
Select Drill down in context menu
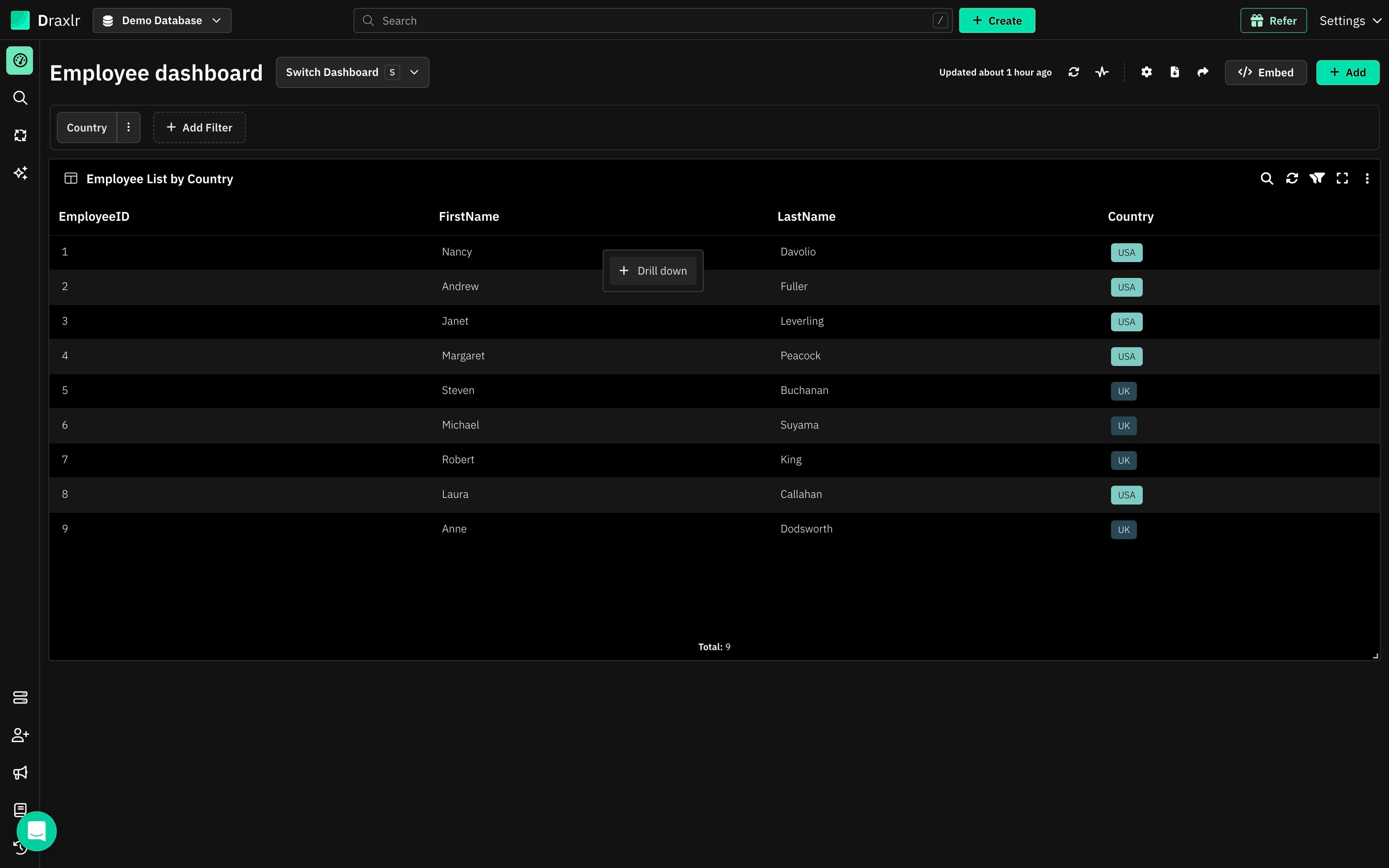(x=653, y=271)
